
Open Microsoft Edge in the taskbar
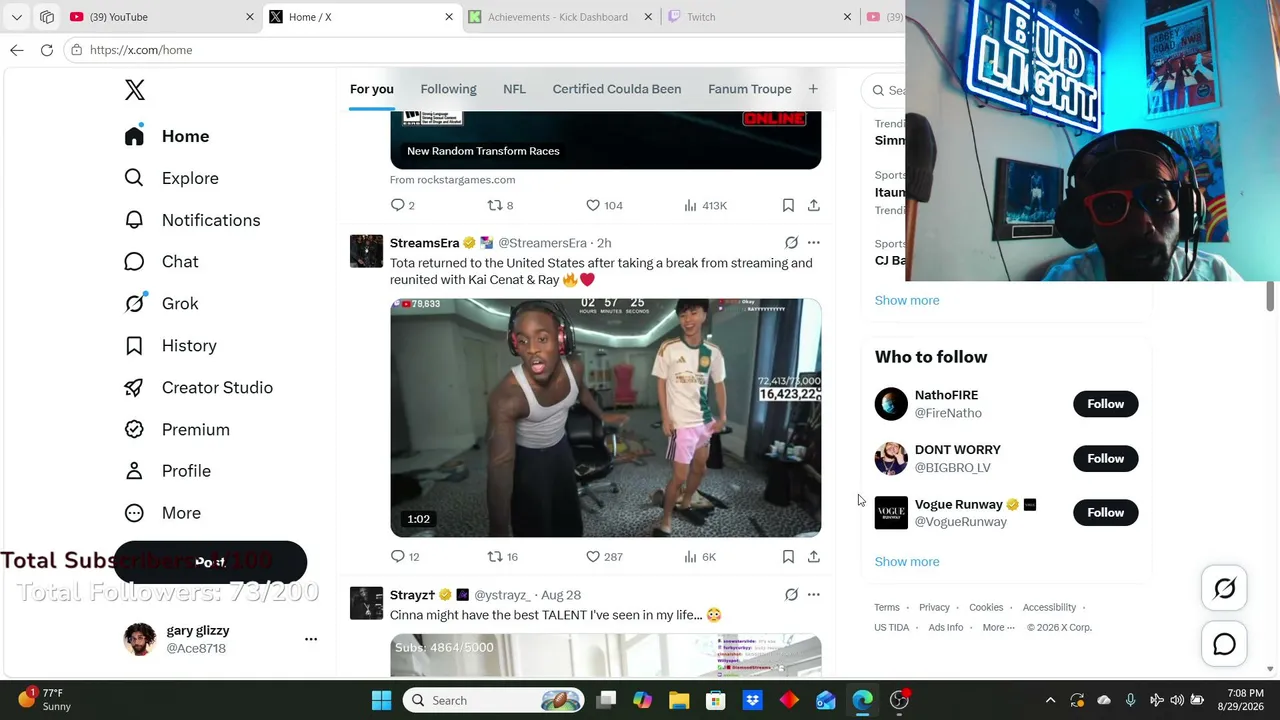tap(862, 700)
